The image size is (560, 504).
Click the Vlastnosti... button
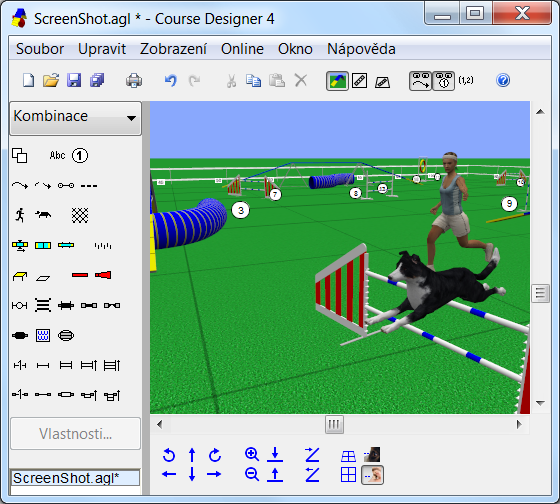click(76, 434)
